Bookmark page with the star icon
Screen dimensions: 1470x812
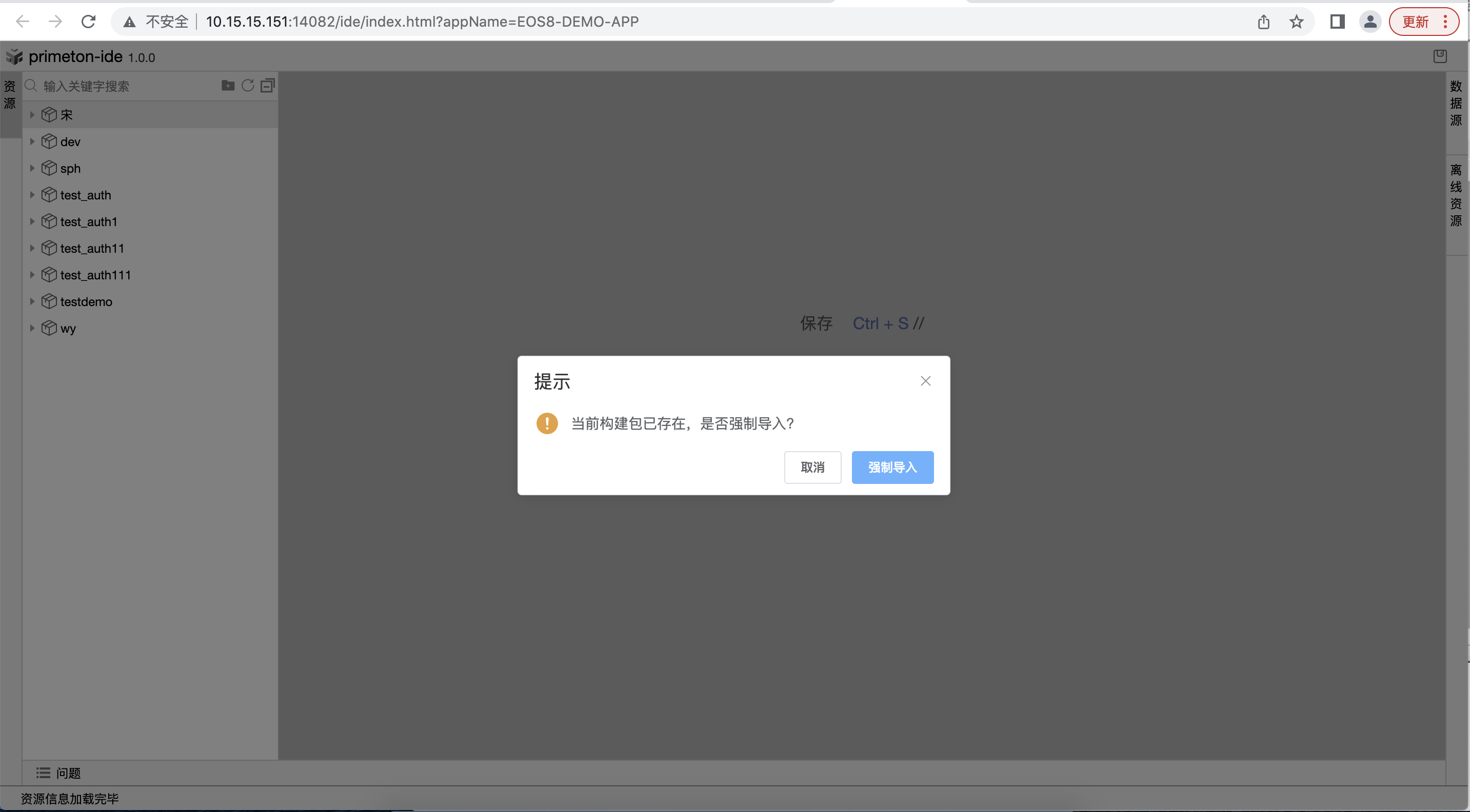click(1297, 22)
